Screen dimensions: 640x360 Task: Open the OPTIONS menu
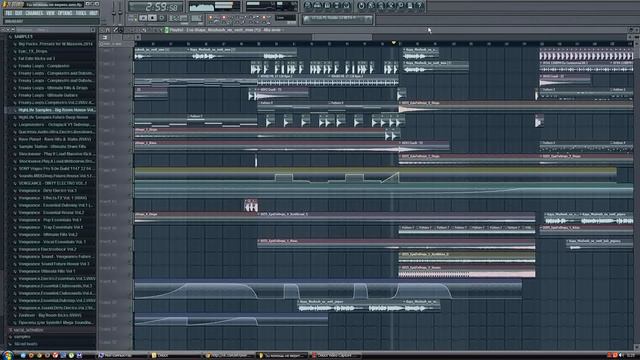click(x=65, y=13)
